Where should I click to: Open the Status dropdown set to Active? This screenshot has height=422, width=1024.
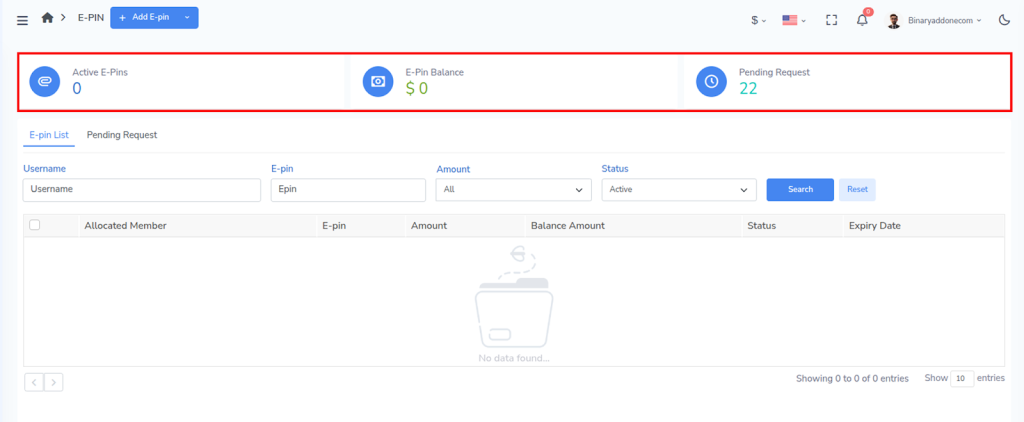(678, 189)
